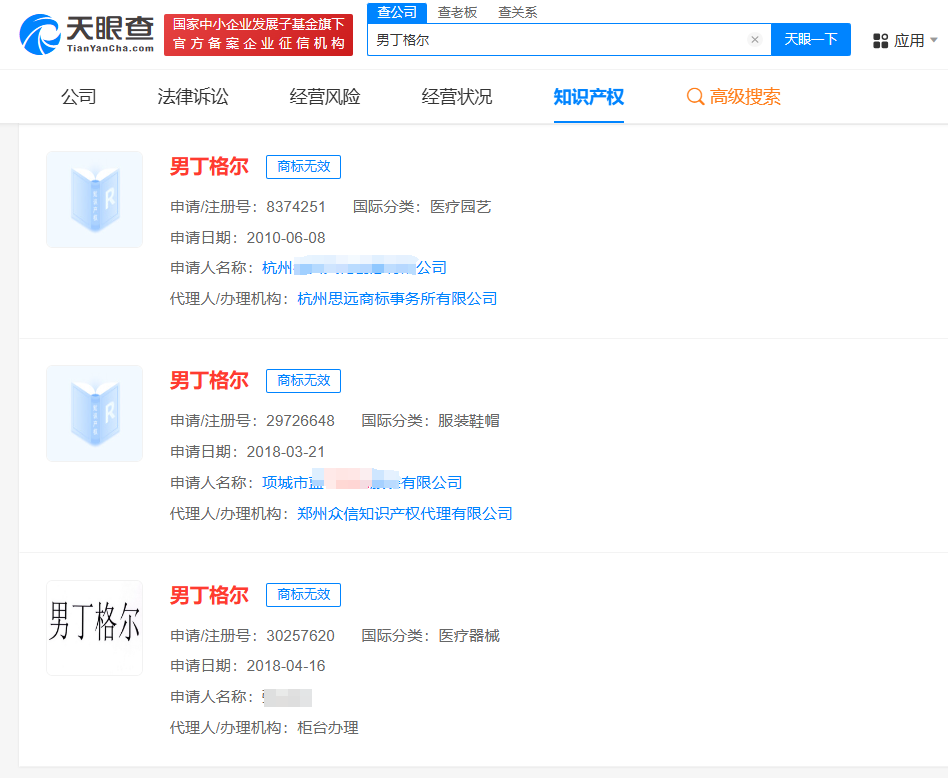This screenshot has width=948, height=778.
Task: Open 郑州众信知识产权代理有限公司 agency link
Action: (404, 513)
